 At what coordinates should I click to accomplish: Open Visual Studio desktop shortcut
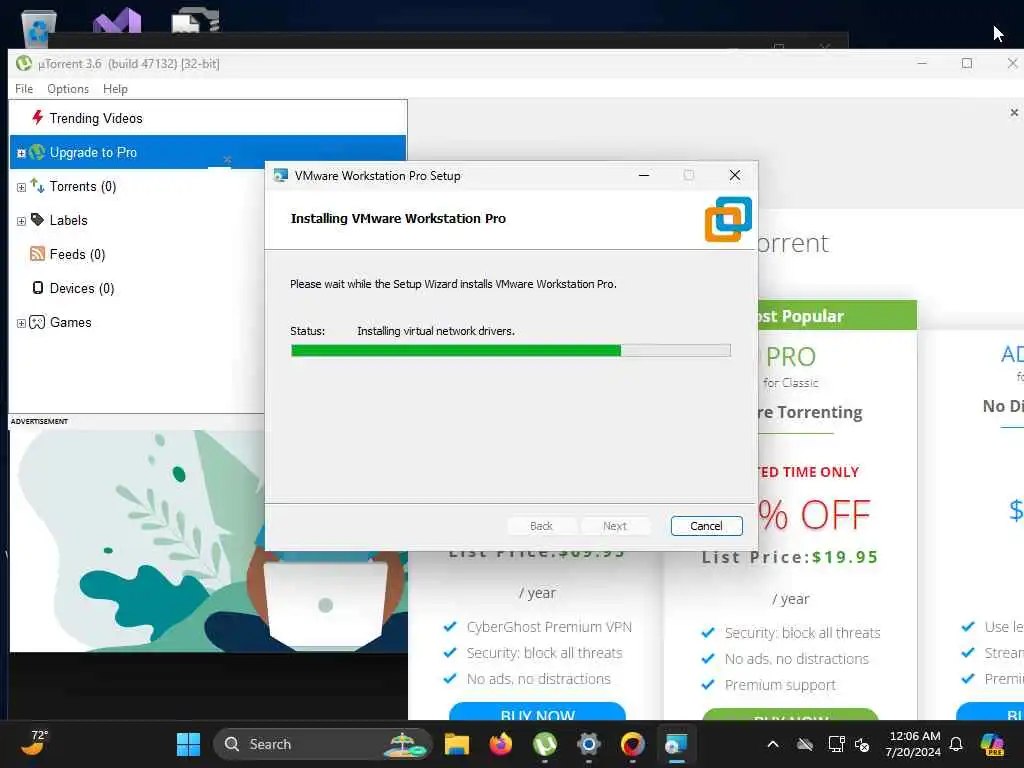point(118,23)
